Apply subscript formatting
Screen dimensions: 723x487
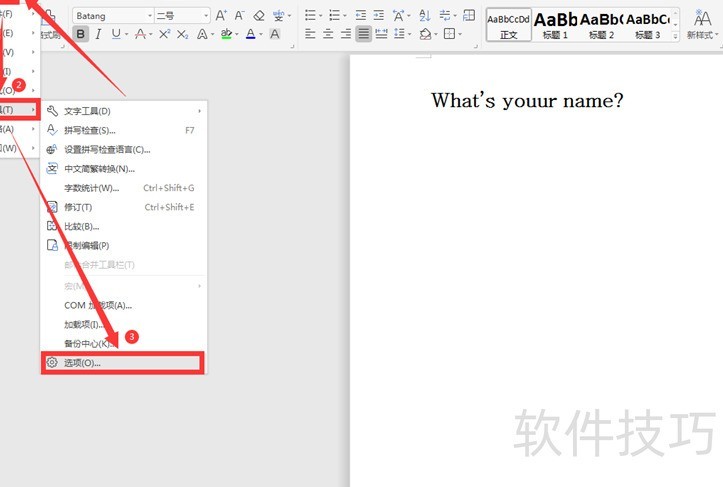(183, 34)
